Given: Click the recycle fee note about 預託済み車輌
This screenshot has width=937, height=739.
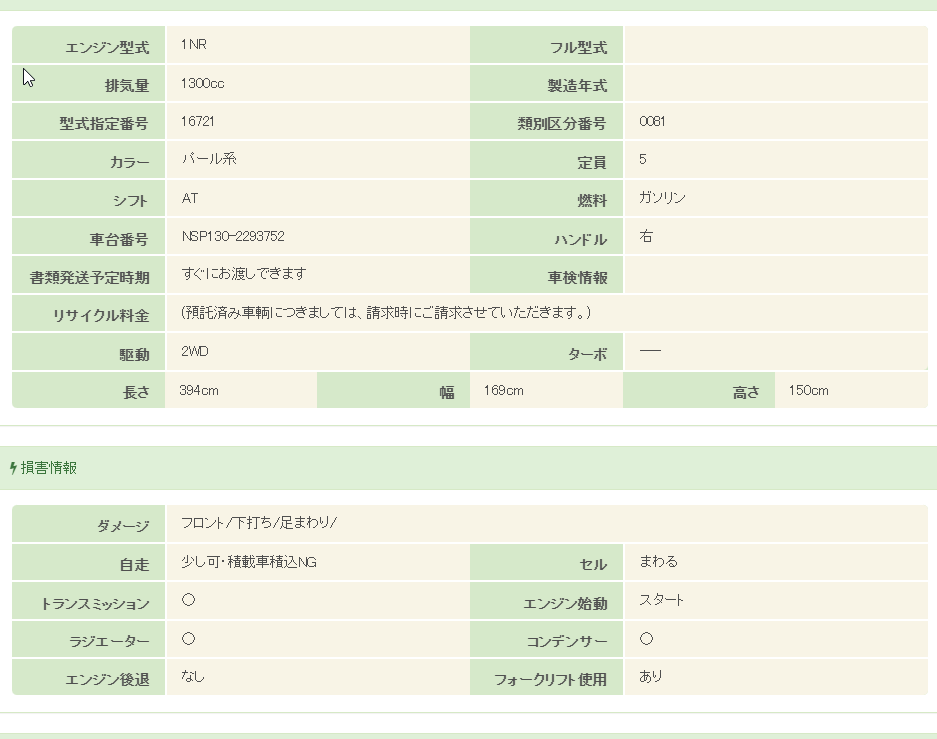Looking at the screenshot, I should [x=386, y=313].
